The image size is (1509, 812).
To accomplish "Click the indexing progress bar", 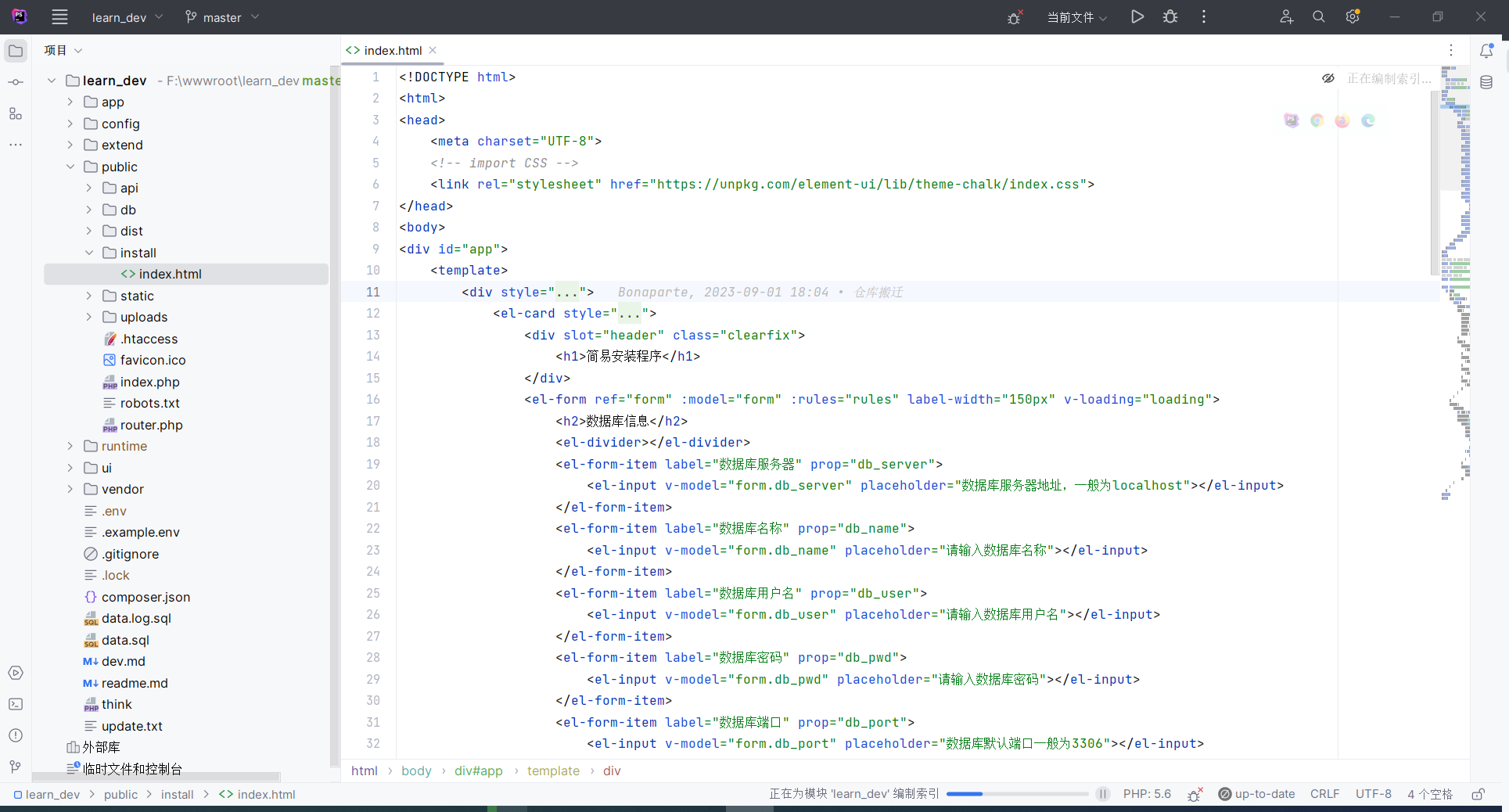I will point(1017,794).
